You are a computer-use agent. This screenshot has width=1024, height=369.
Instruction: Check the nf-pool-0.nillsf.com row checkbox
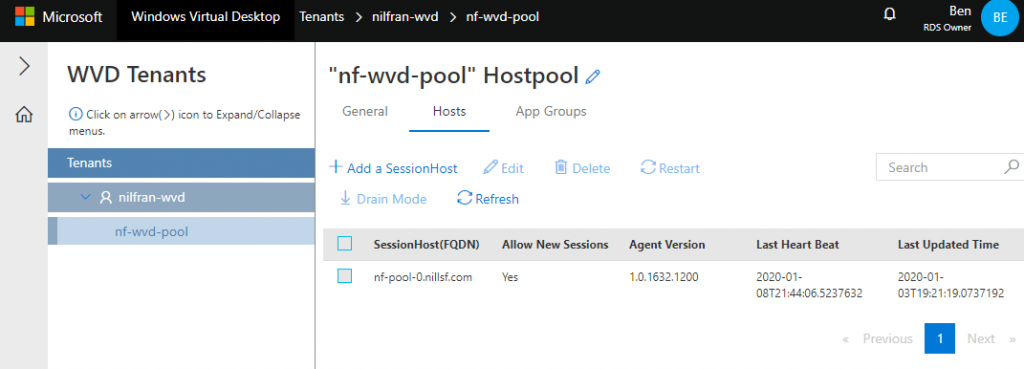click(x=345, y=276)
